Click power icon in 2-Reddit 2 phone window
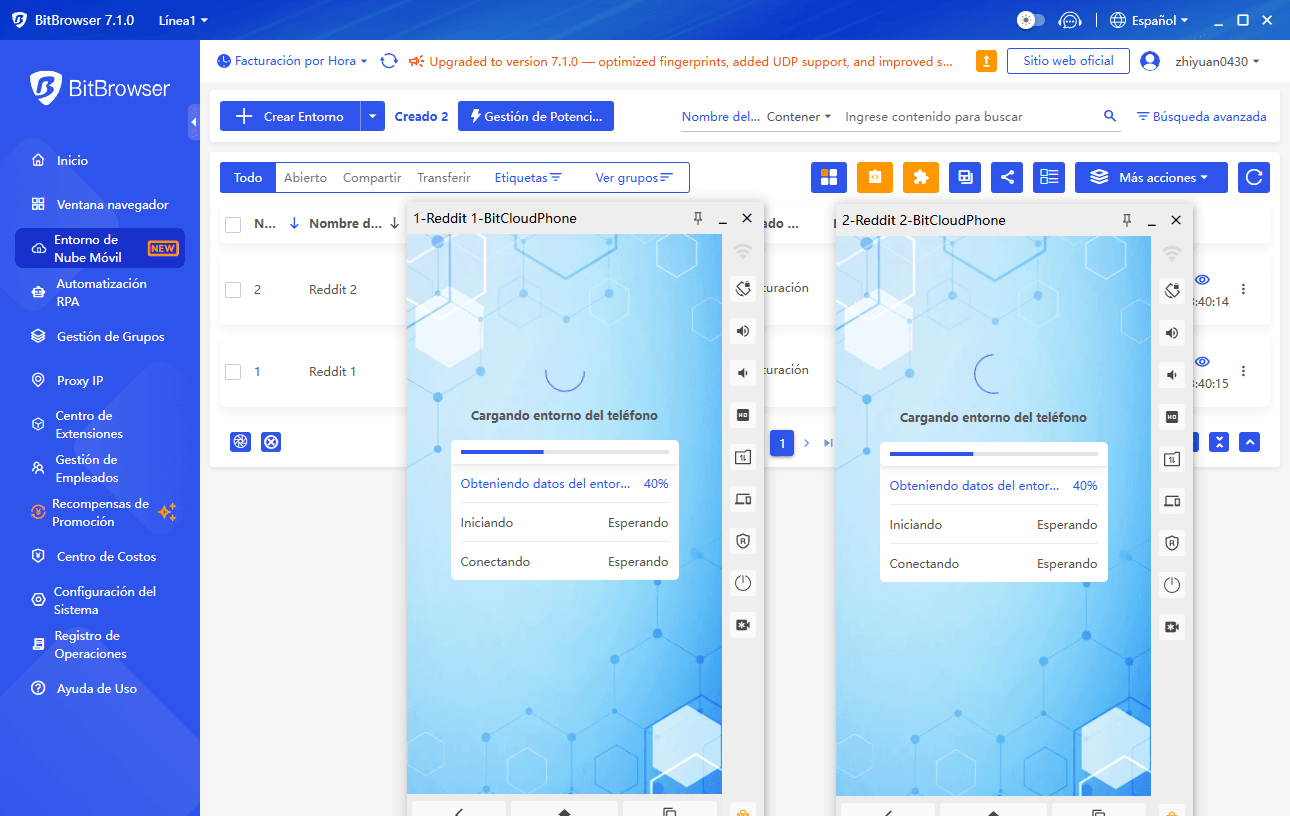 (1172, 585)
